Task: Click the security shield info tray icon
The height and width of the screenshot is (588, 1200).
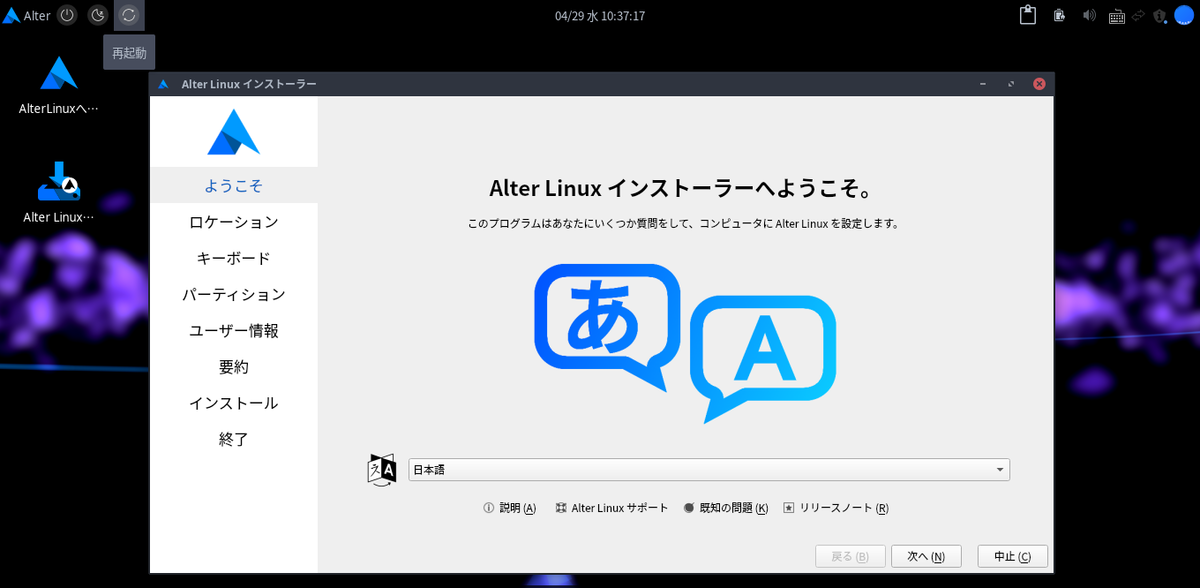Action: pyautogui.click(x=1160, y=16)
